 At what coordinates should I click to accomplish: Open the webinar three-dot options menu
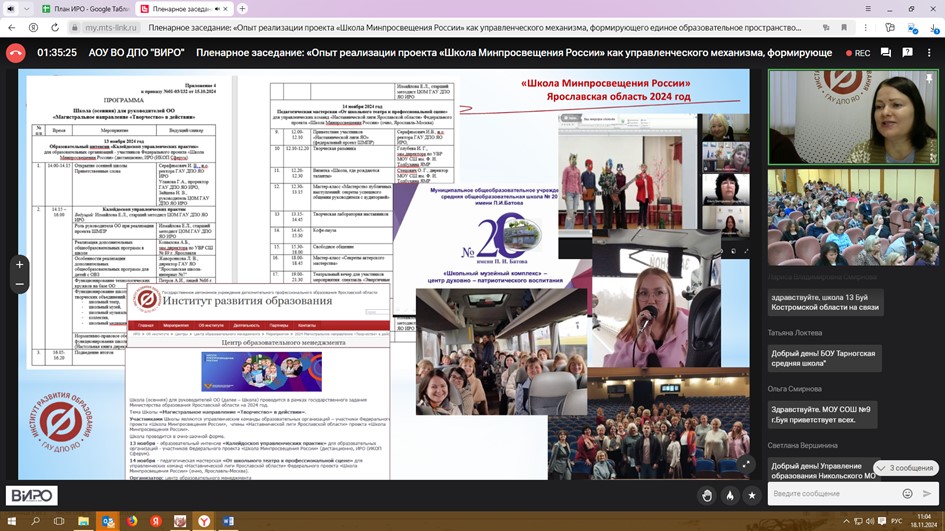929,53
